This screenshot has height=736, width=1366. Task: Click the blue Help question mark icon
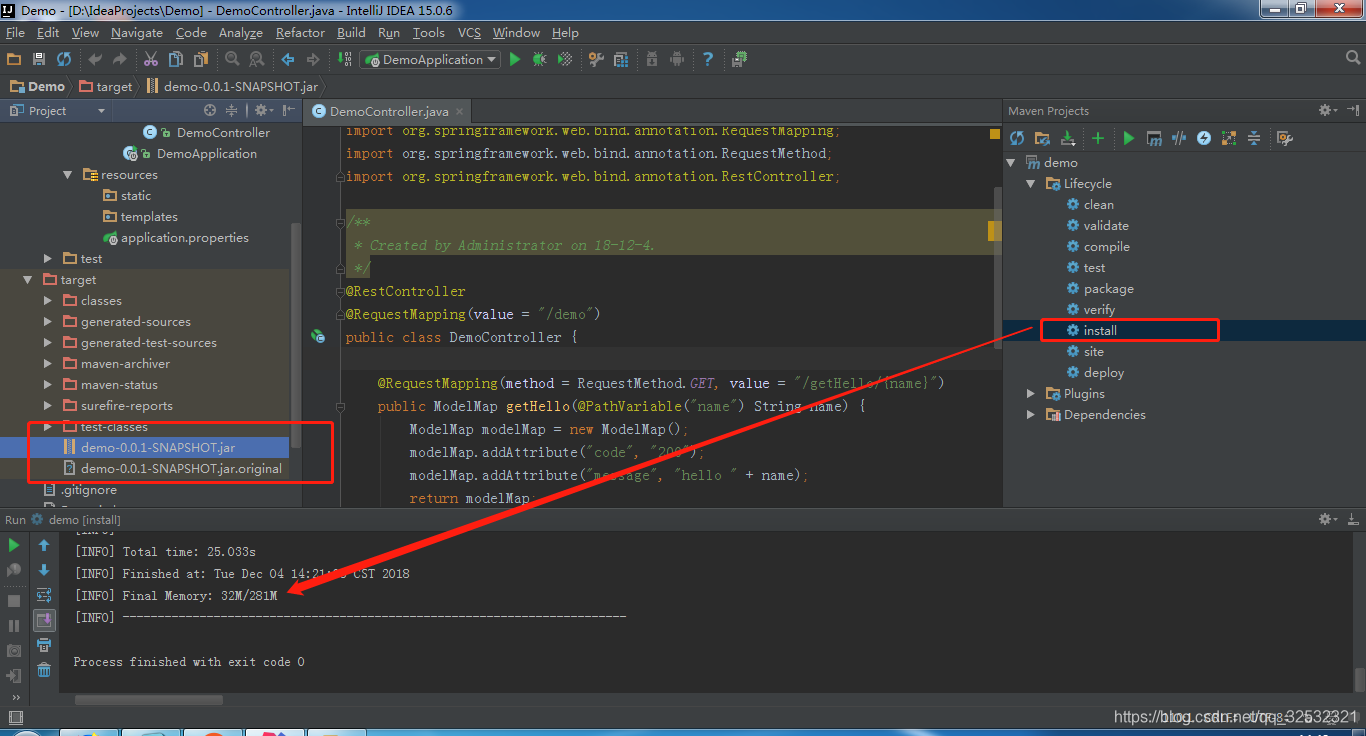pyautogui.click(x=707, y=59)
